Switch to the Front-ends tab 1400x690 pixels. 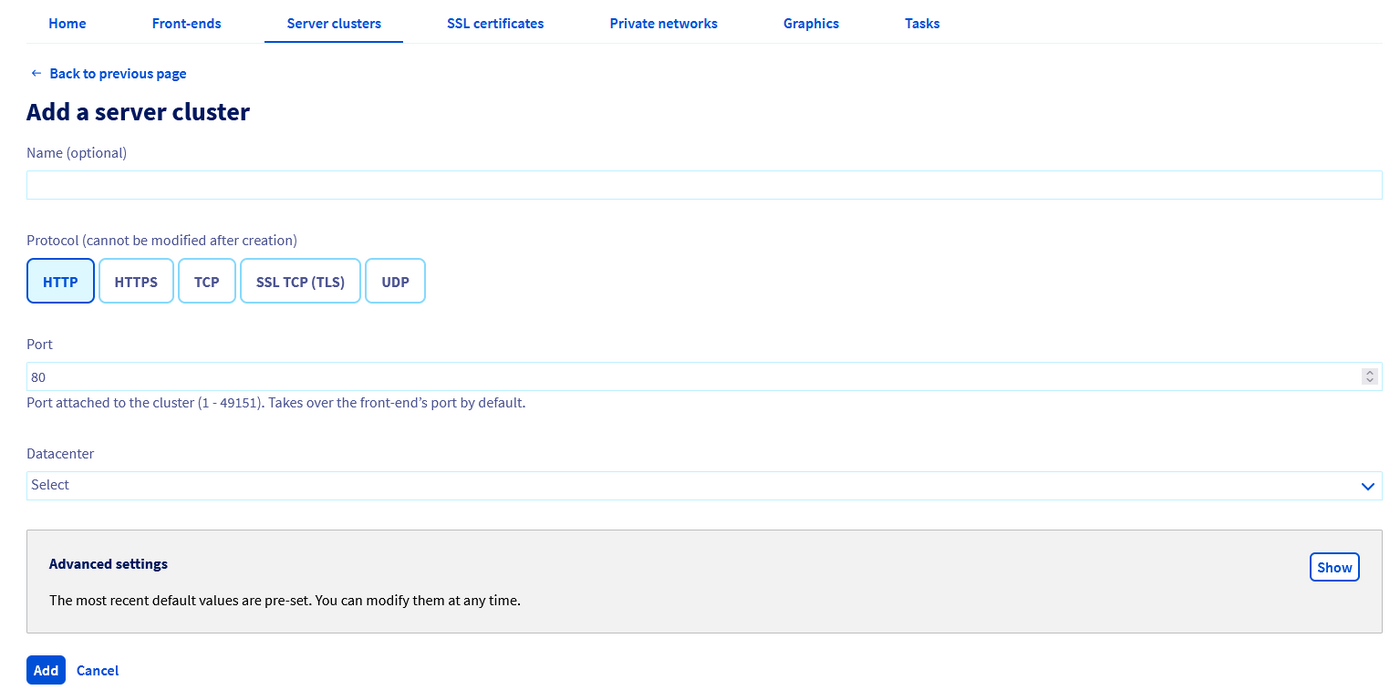pos(186,23)
